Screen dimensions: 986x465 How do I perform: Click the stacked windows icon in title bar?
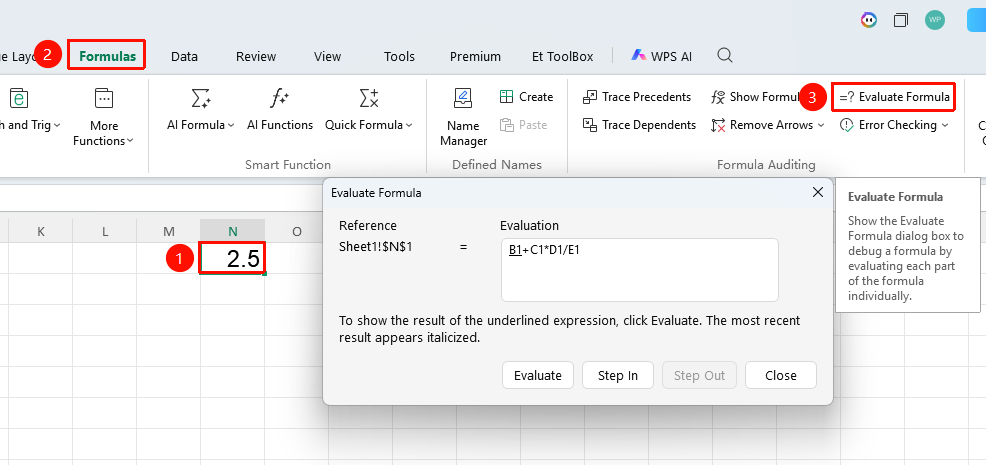(x=900, y=20)
